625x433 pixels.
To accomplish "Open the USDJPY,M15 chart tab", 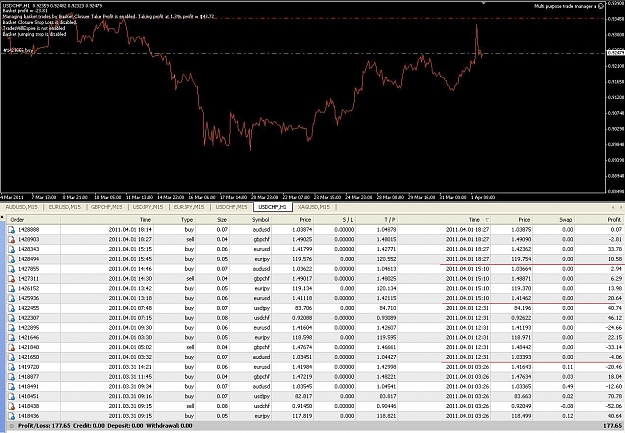I will coord(148,207).
